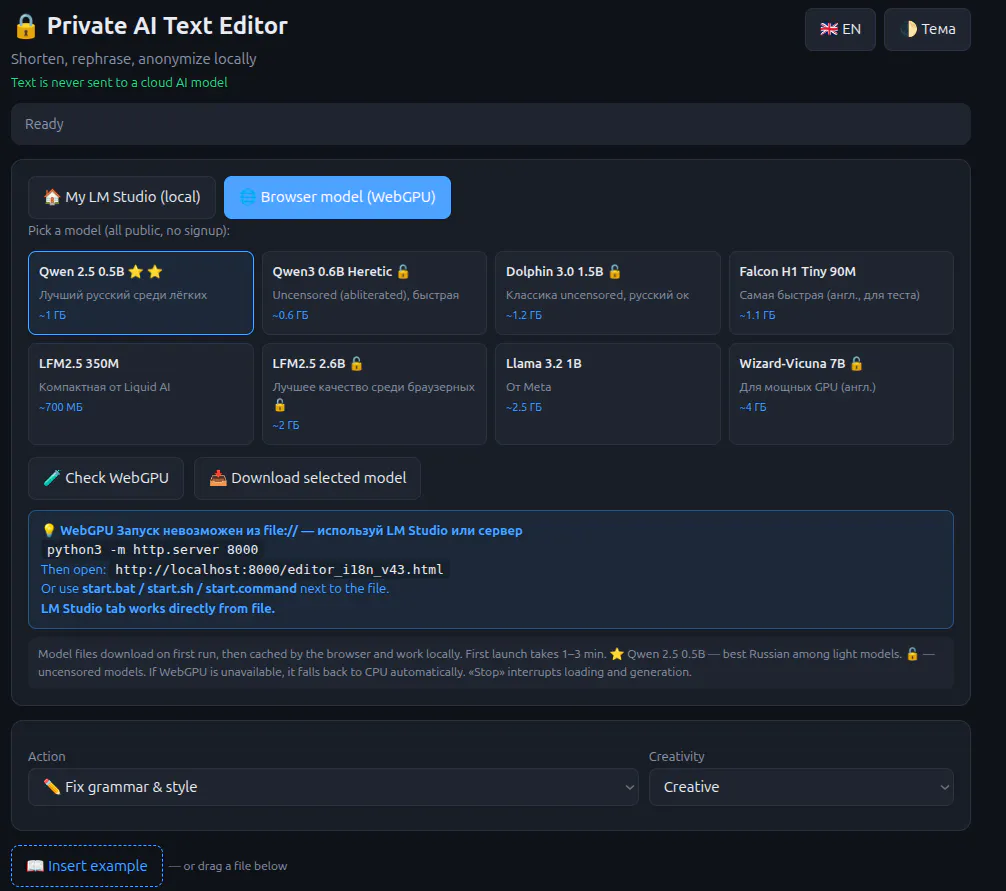Image resolution: width=1006 pixels, height=891 pixels.
Task: Click the Pick a model (all public, no signup) label
Action: pyautogui.click(x=129, y=230)
